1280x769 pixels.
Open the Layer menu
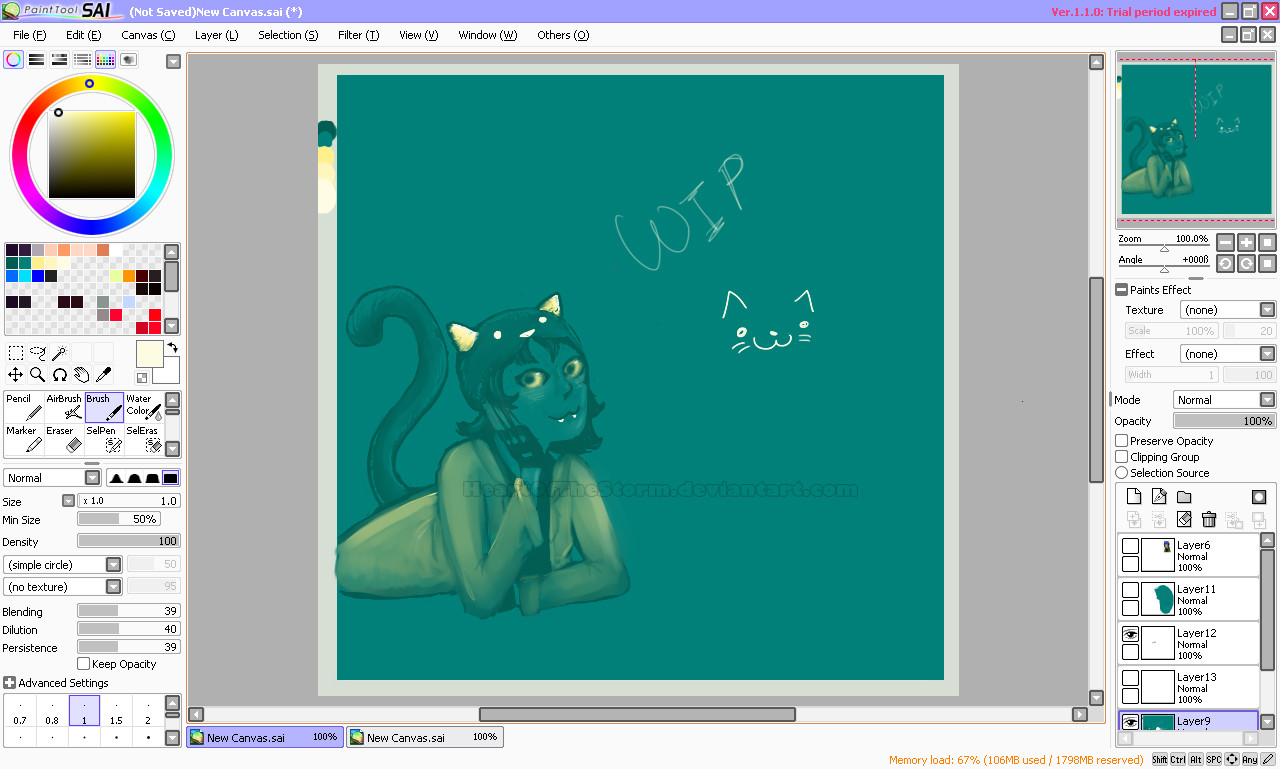216,35
